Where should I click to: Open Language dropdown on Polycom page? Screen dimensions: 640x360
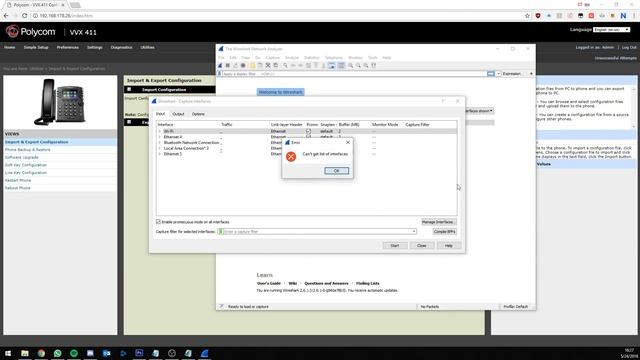pyautogui.click(x=611, y=30)
